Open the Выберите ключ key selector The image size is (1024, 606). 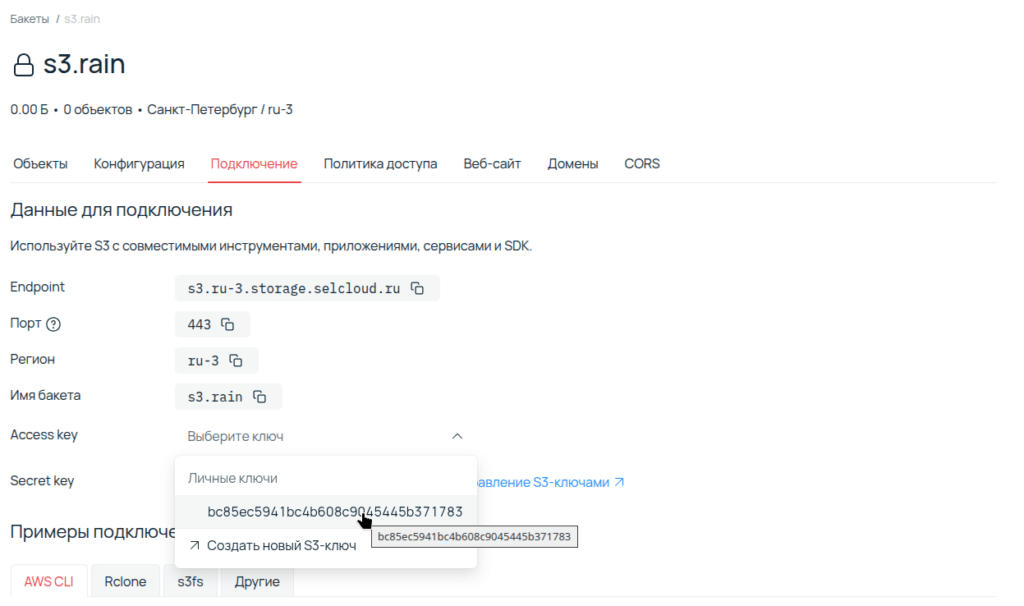[325, 436]
